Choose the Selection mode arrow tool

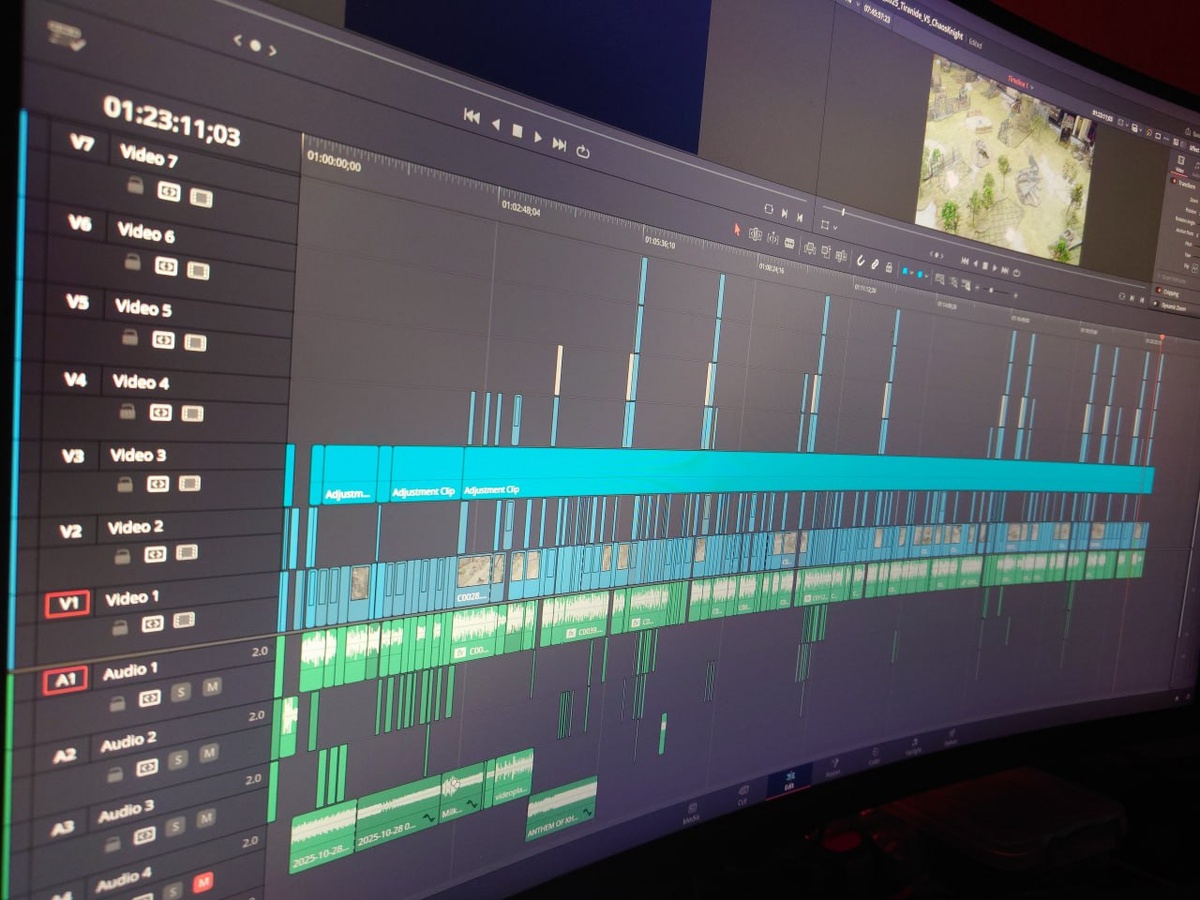[x=738, y=229]
